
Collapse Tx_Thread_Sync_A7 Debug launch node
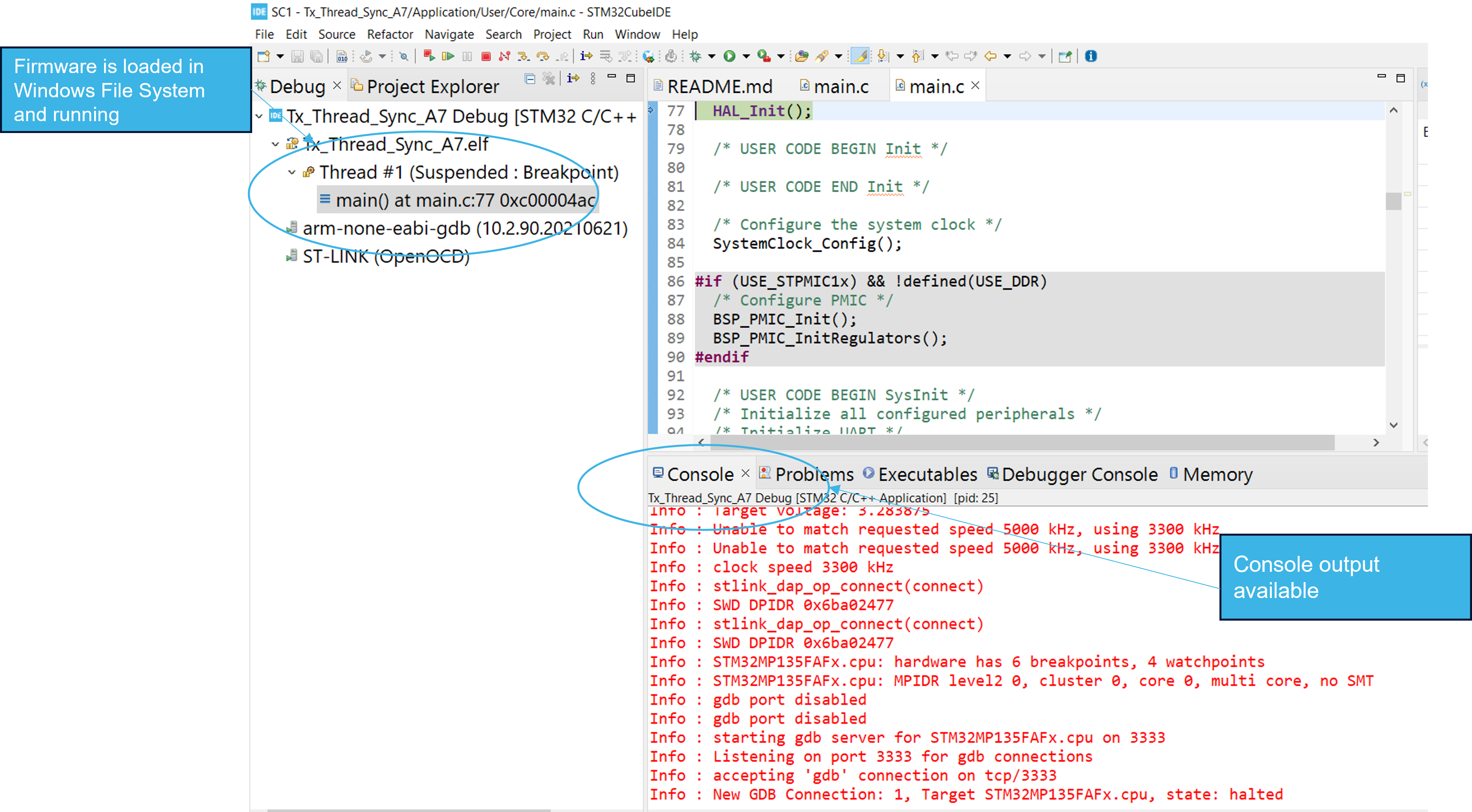[259, 116]
